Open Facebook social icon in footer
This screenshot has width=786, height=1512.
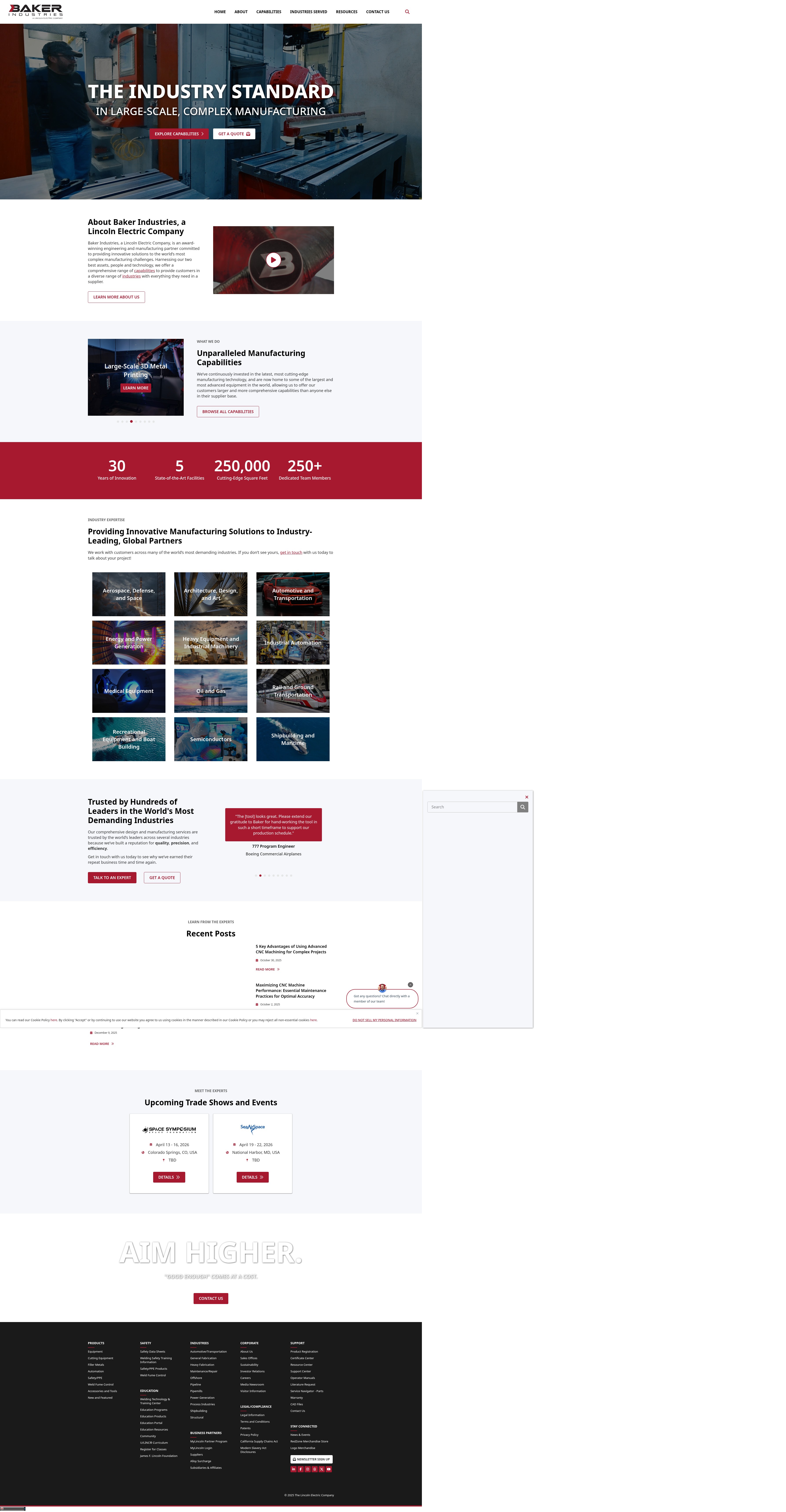pos(301,1469)
